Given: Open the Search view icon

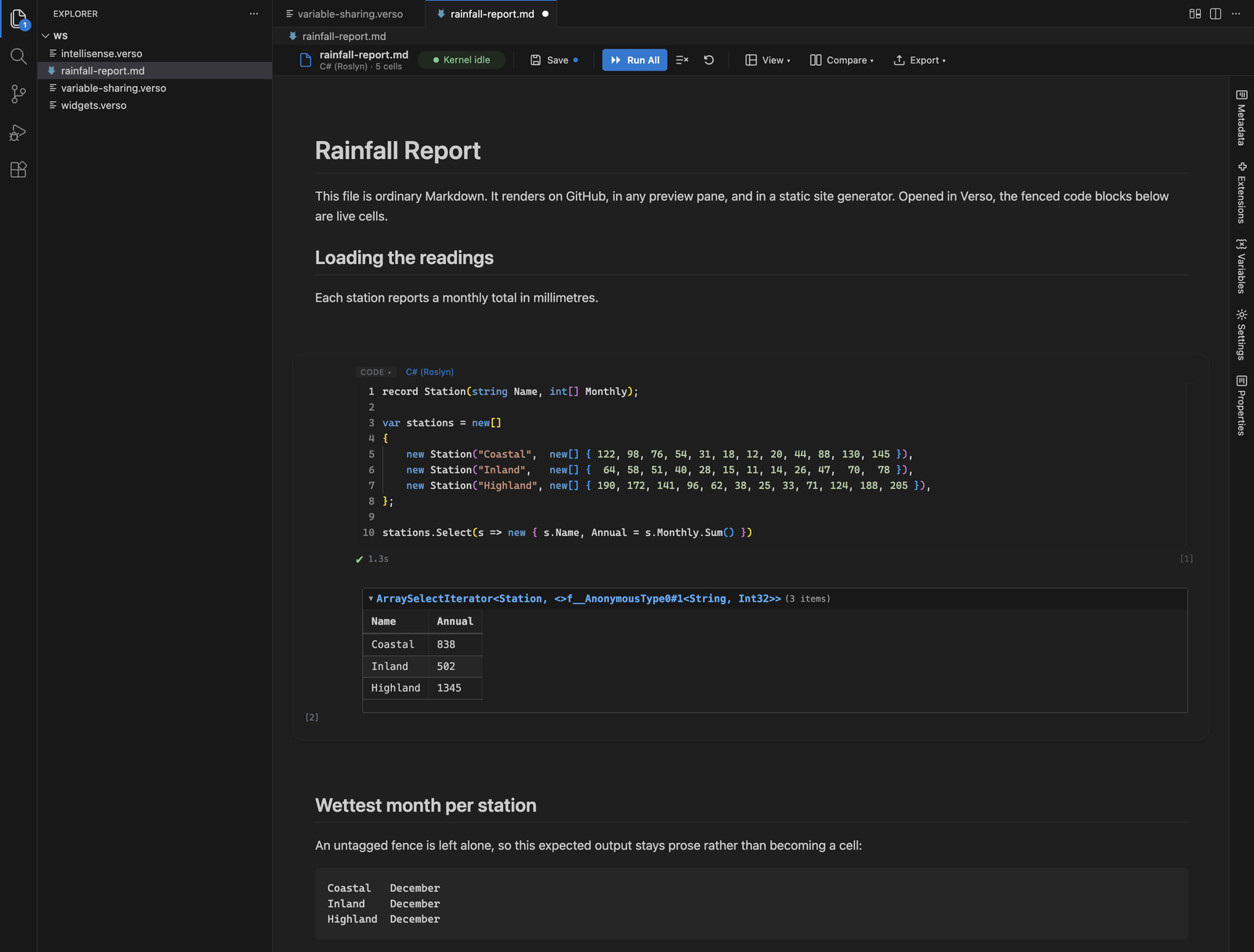Looking at the screenshot, I should (x=18, y=56).
